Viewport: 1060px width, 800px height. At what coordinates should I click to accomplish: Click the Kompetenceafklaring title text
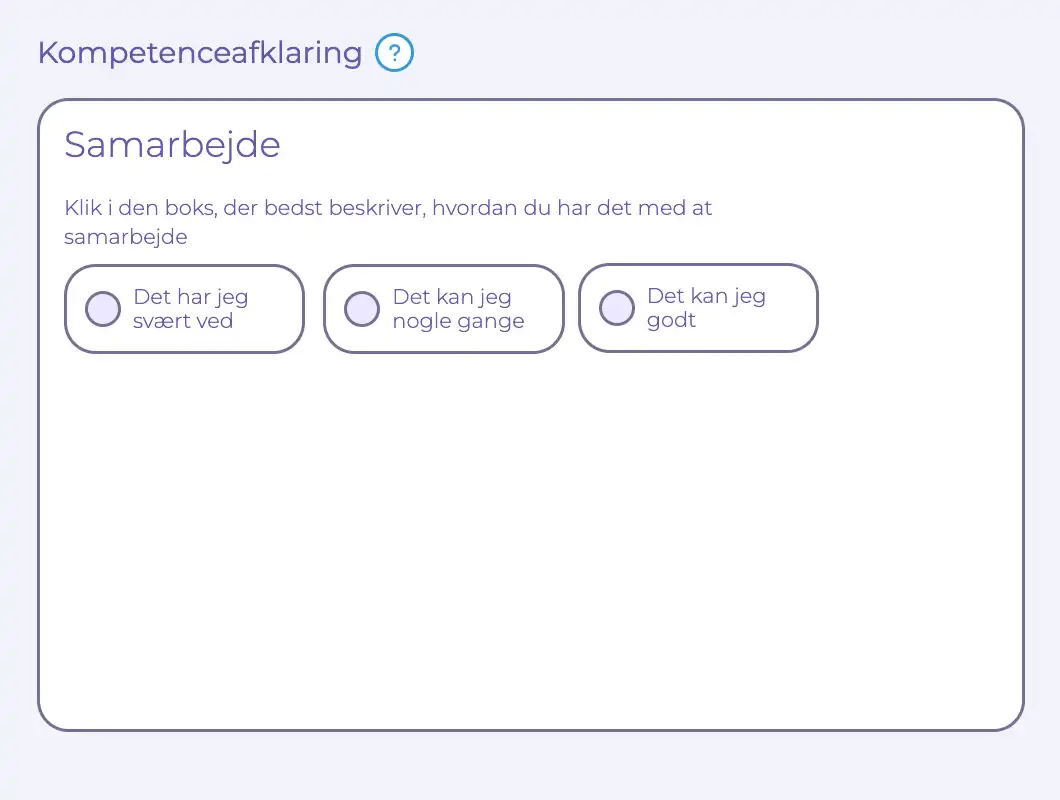[x=199, y=53]
